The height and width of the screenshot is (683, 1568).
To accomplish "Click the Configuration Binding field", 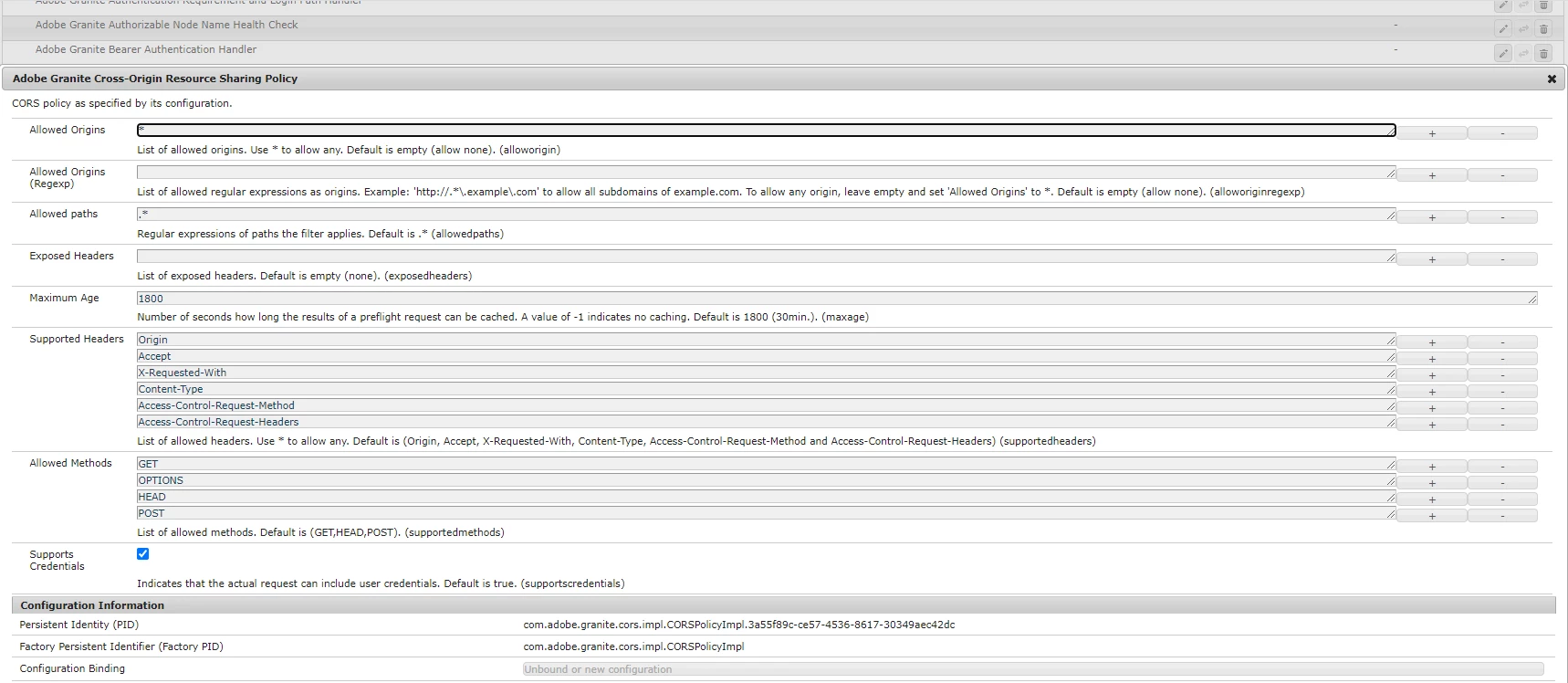I will 1033,669.
